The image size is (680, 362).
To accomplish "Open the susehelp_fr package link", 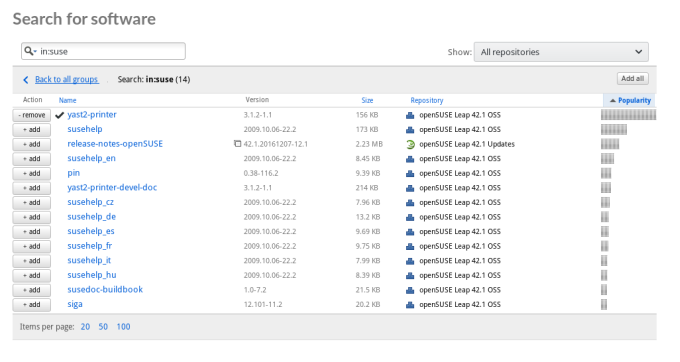I will (x=90, y=246).
